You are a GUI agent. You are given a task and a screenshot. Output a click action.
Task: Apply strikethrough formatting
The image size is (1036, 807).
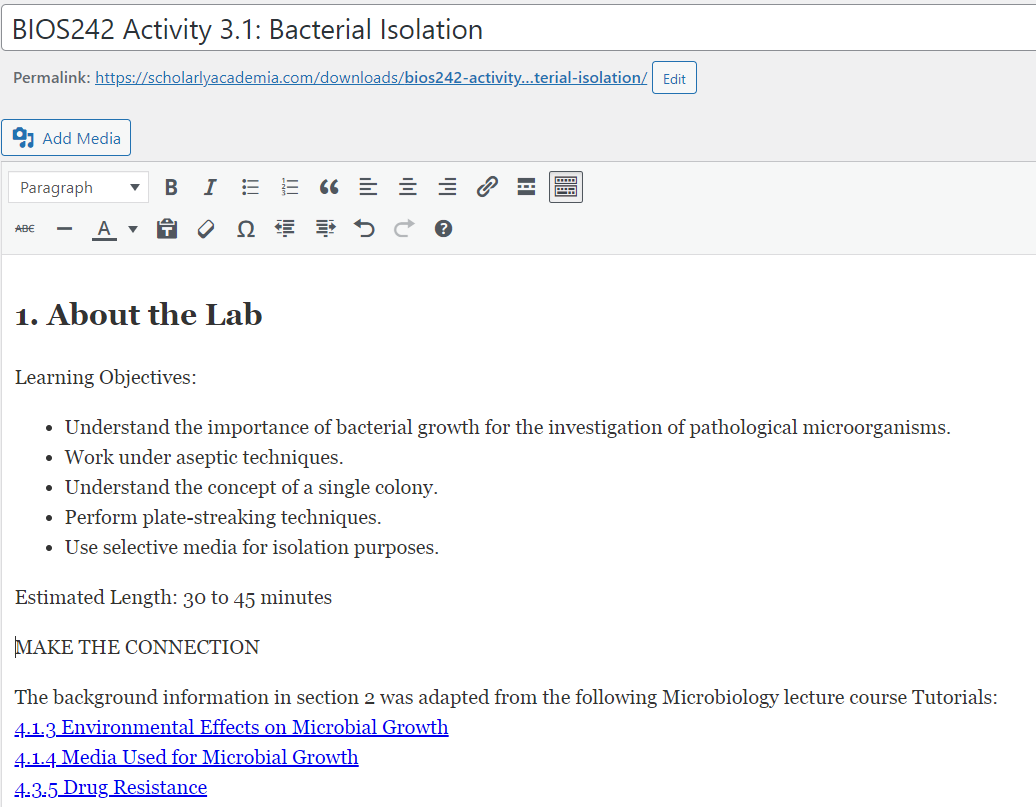25,229
